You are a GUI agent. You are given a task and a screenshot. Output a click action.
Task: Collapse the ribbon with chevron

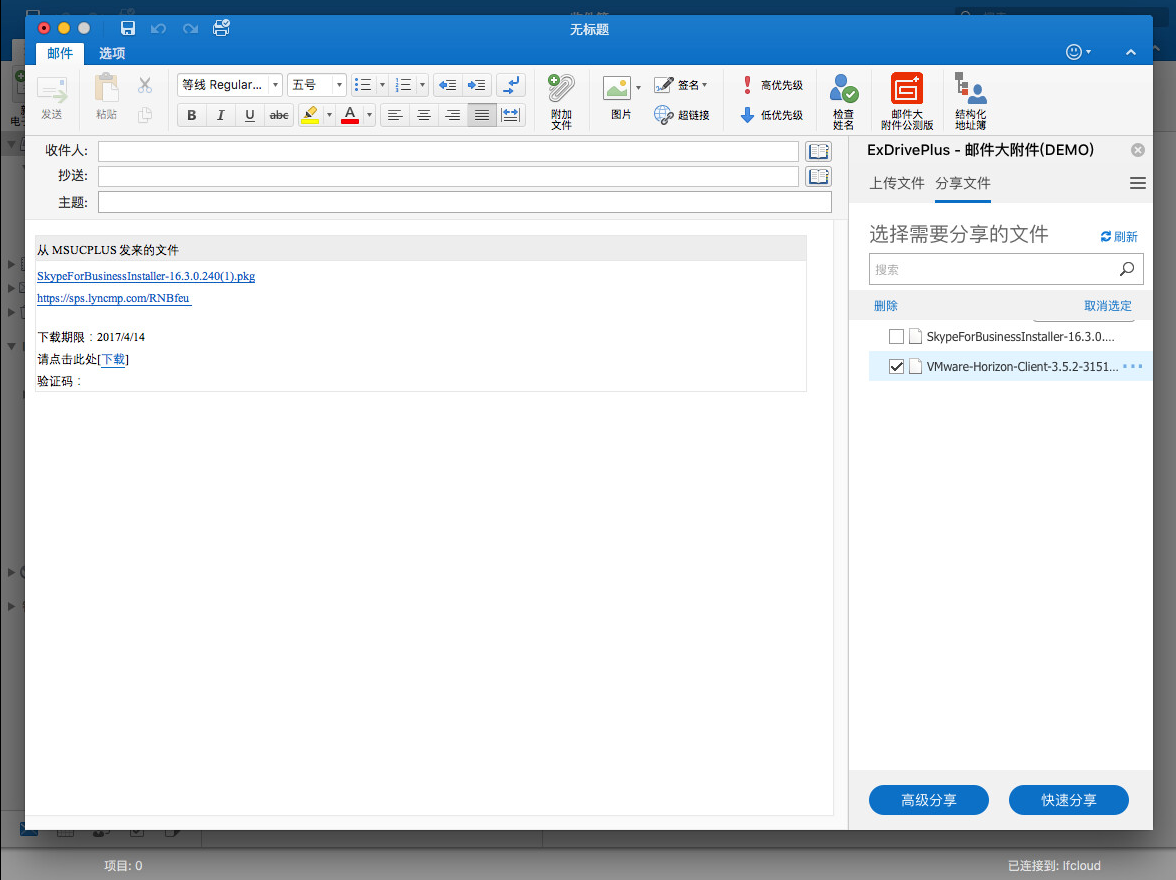tap(1131, 52)
